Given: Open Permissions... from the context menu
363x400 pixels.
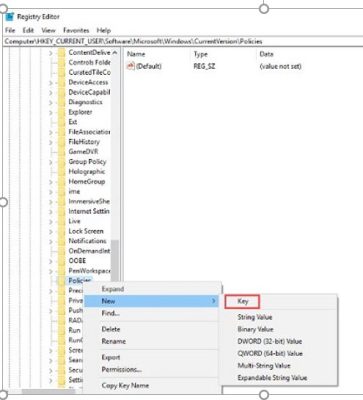Looking at the screenshot, I should point(122,369).
